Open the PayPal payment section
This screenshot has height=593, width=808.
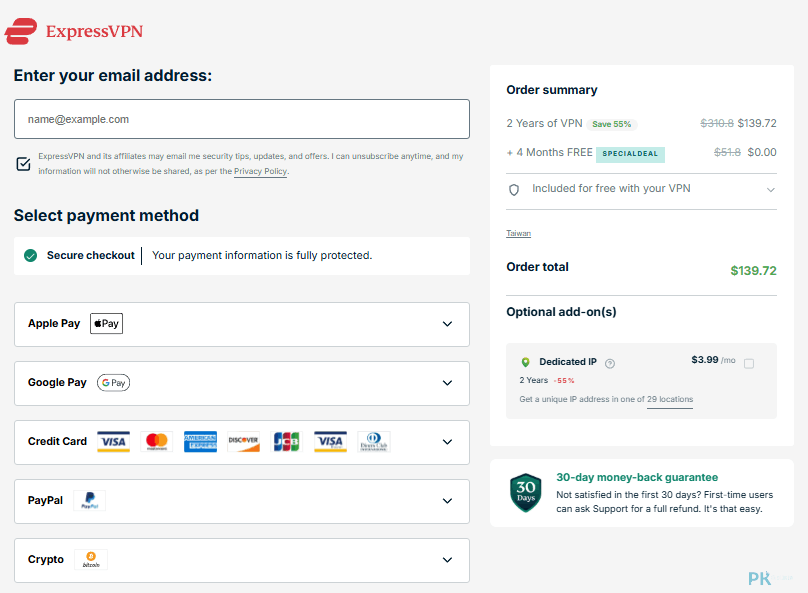(x=242, y=501)
